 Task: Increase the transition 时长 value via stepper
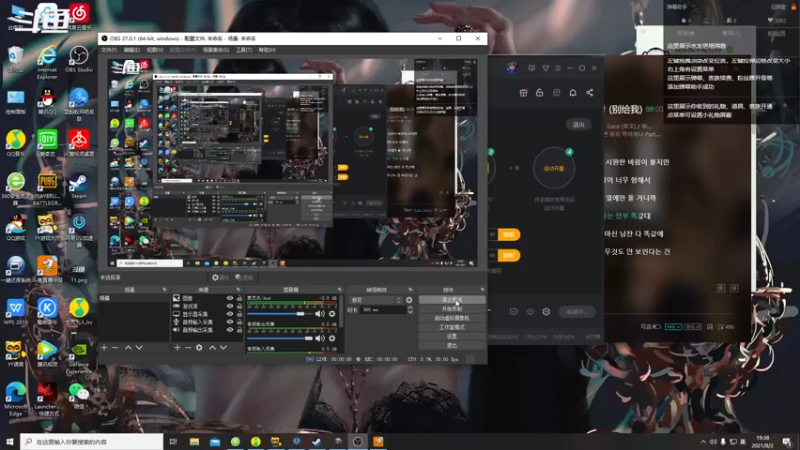point(410,308)
